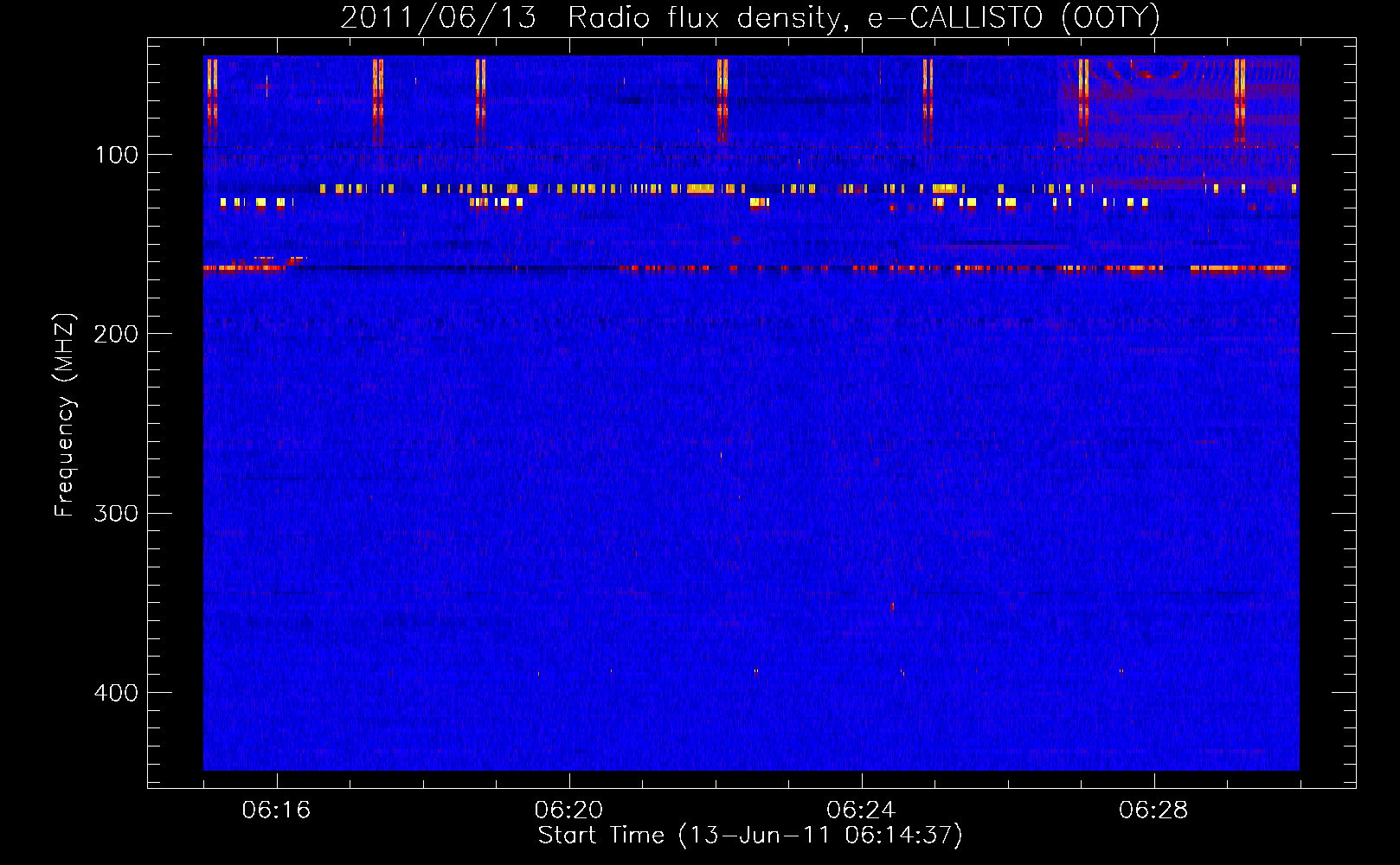This screenshot has height=865, width=1400.
Task: Click the 06:20 time tick label
Action: [x=568, y=811]
